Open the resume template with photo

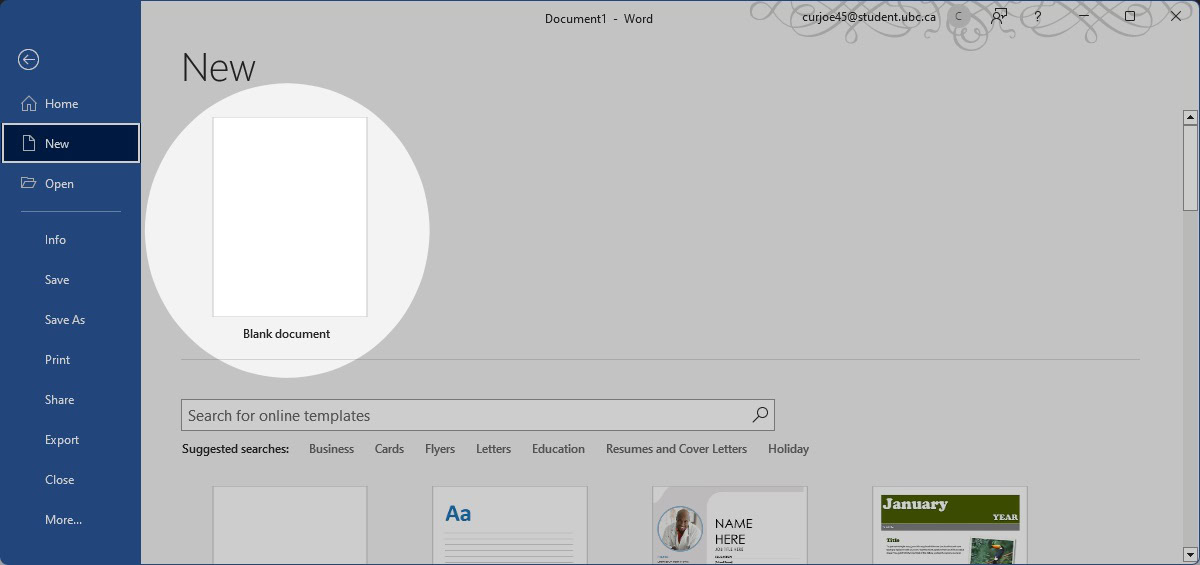coord(729,525)
